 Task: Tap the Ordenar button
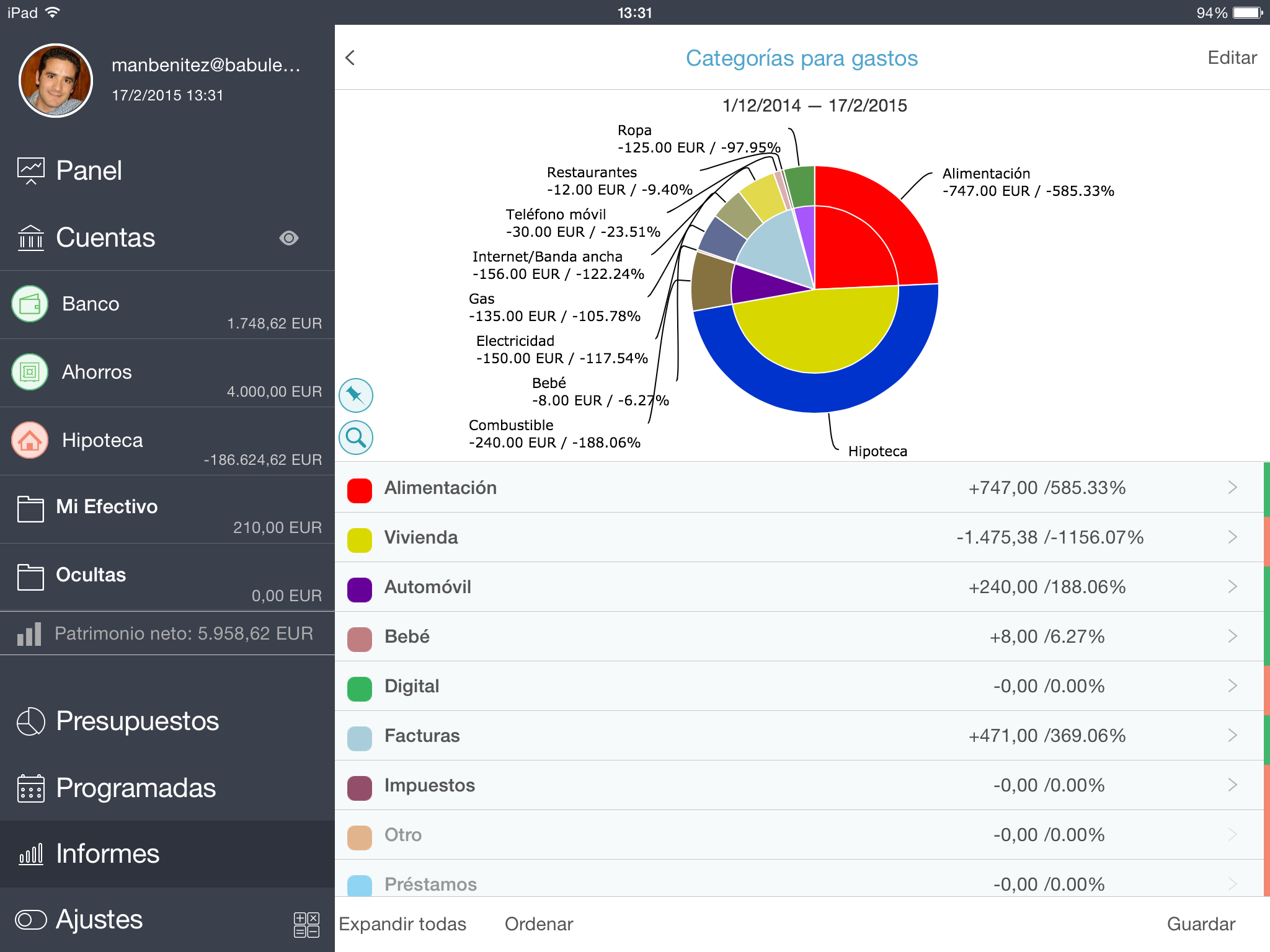click(x=539, y=924)
